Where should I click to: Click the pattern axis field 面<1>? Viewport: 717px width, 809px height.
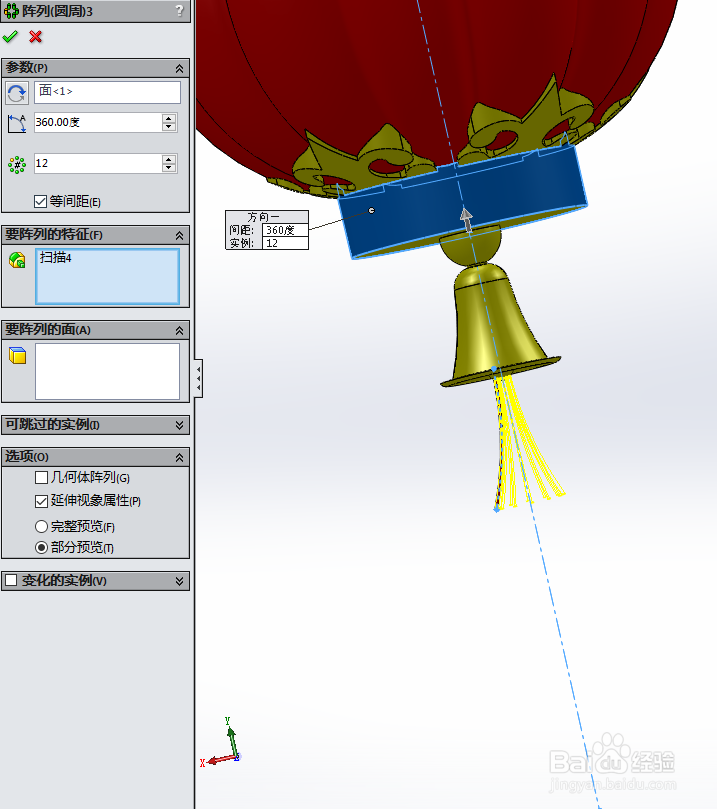pos(107,92)
